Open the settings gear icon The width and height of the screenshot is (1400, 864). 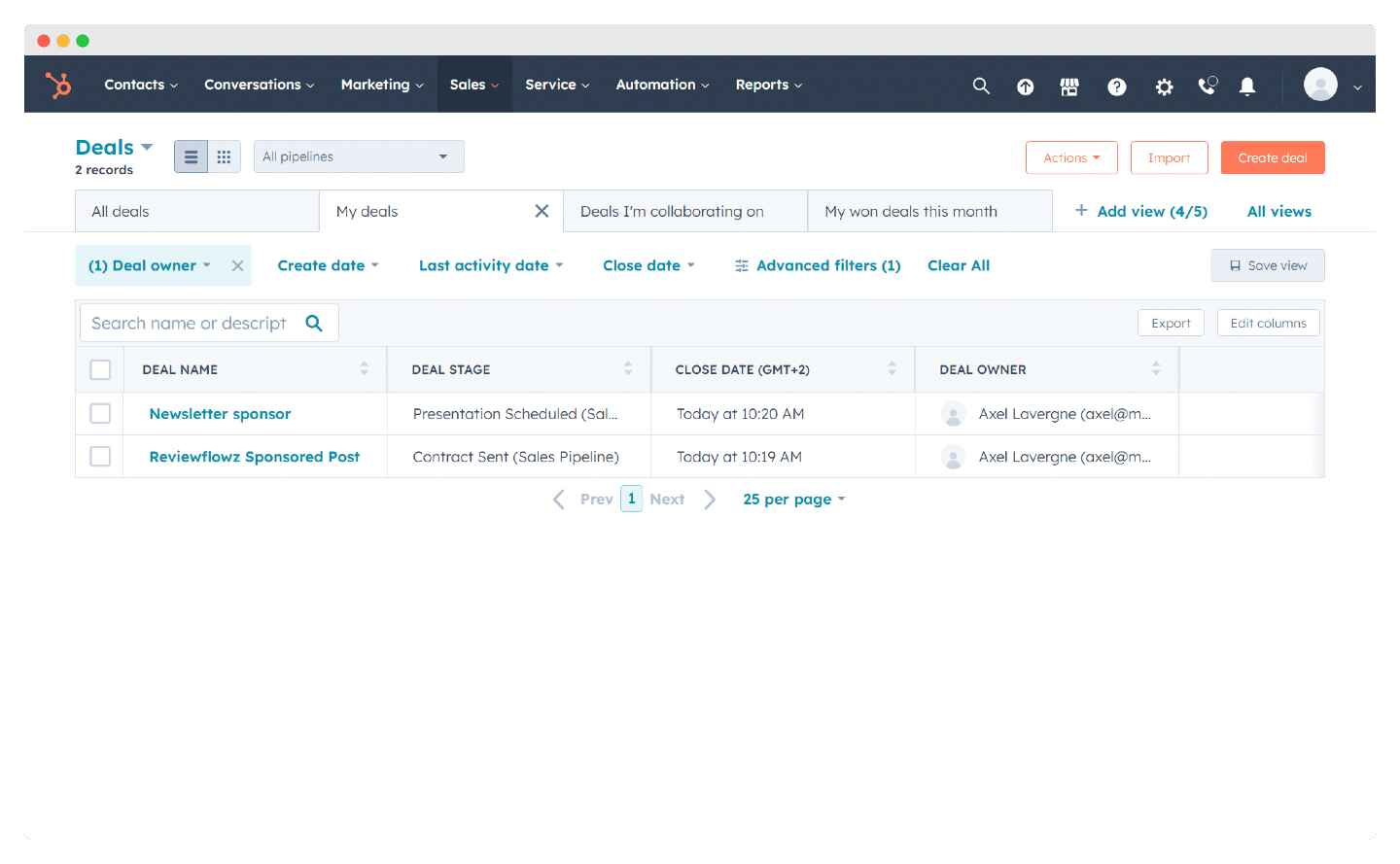[1164, 86]
